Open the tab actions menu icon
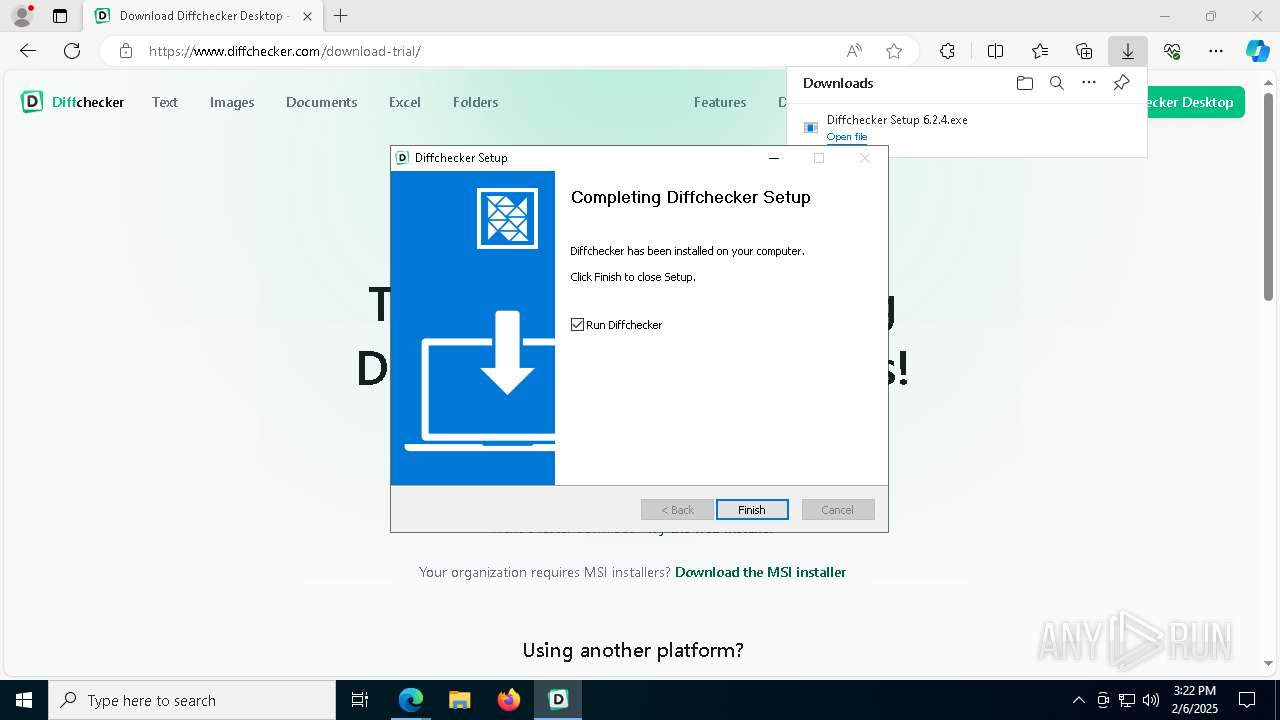This screenshot has width=1280, height=720. (x=60, y=16)
